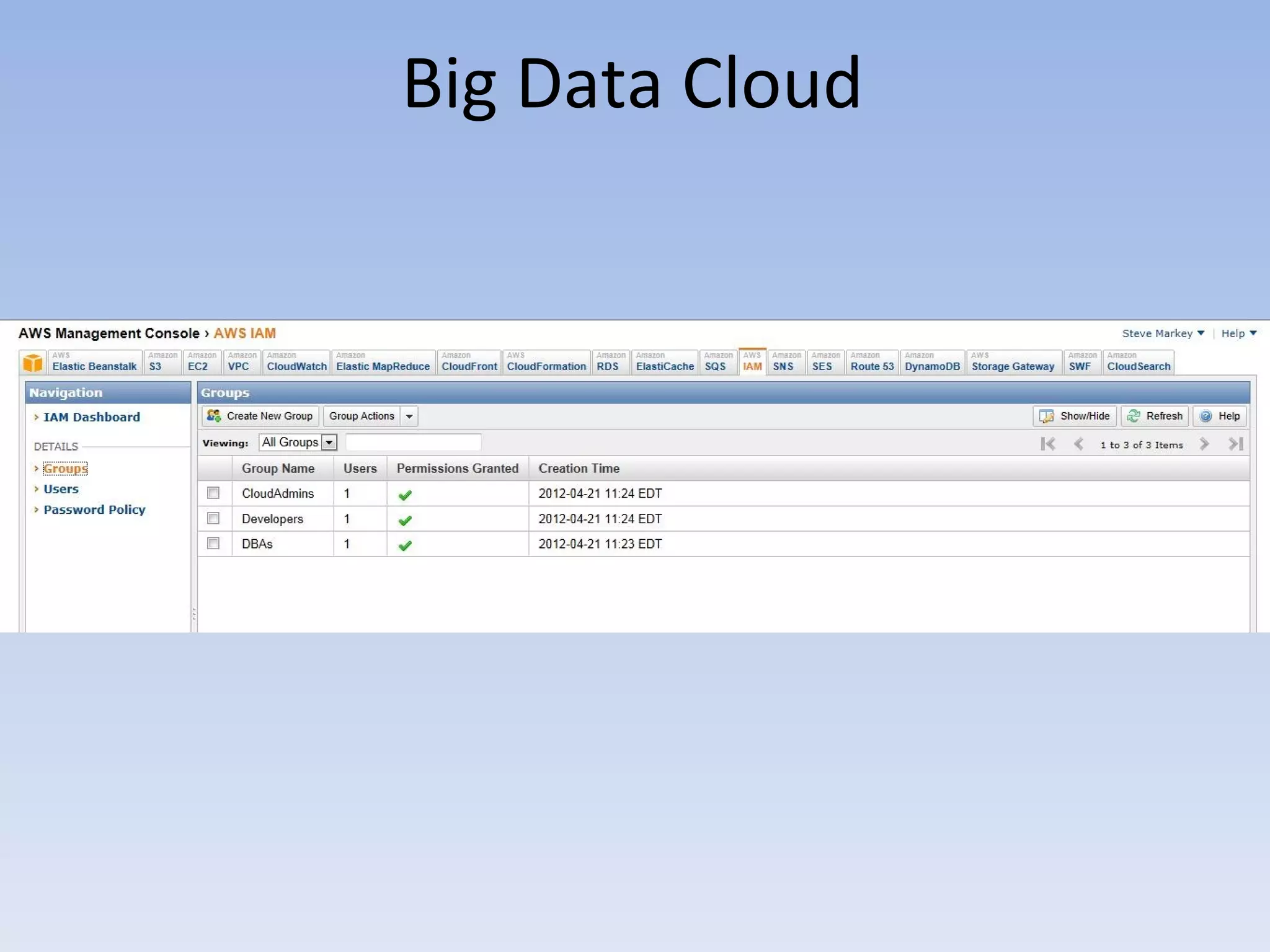1270x952 pixels.
Task: Click the 11:23 EDT creation time cell
Action: tap(600, 544)
